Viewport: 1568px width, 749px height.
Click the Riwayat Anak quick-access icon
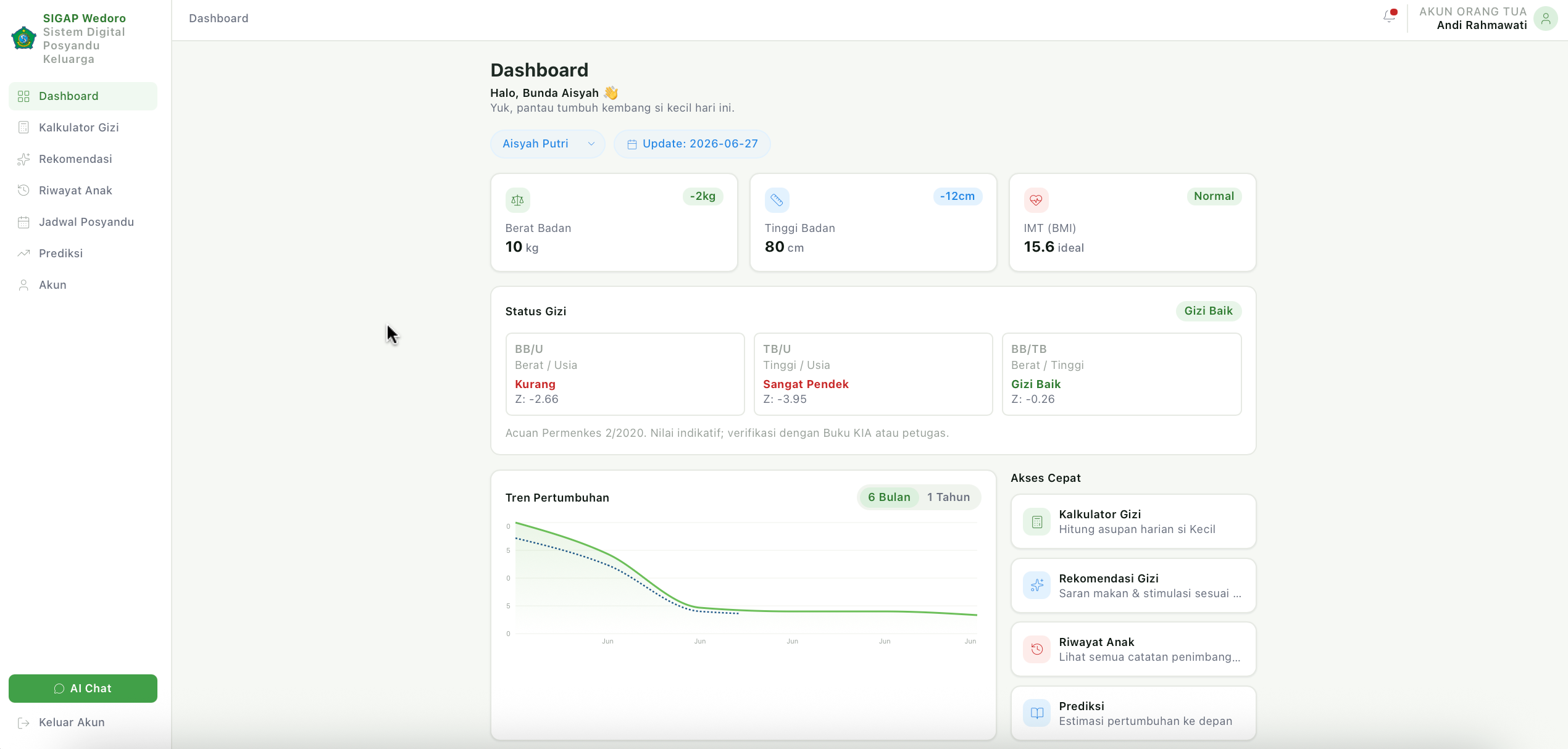coord(1036,649)
